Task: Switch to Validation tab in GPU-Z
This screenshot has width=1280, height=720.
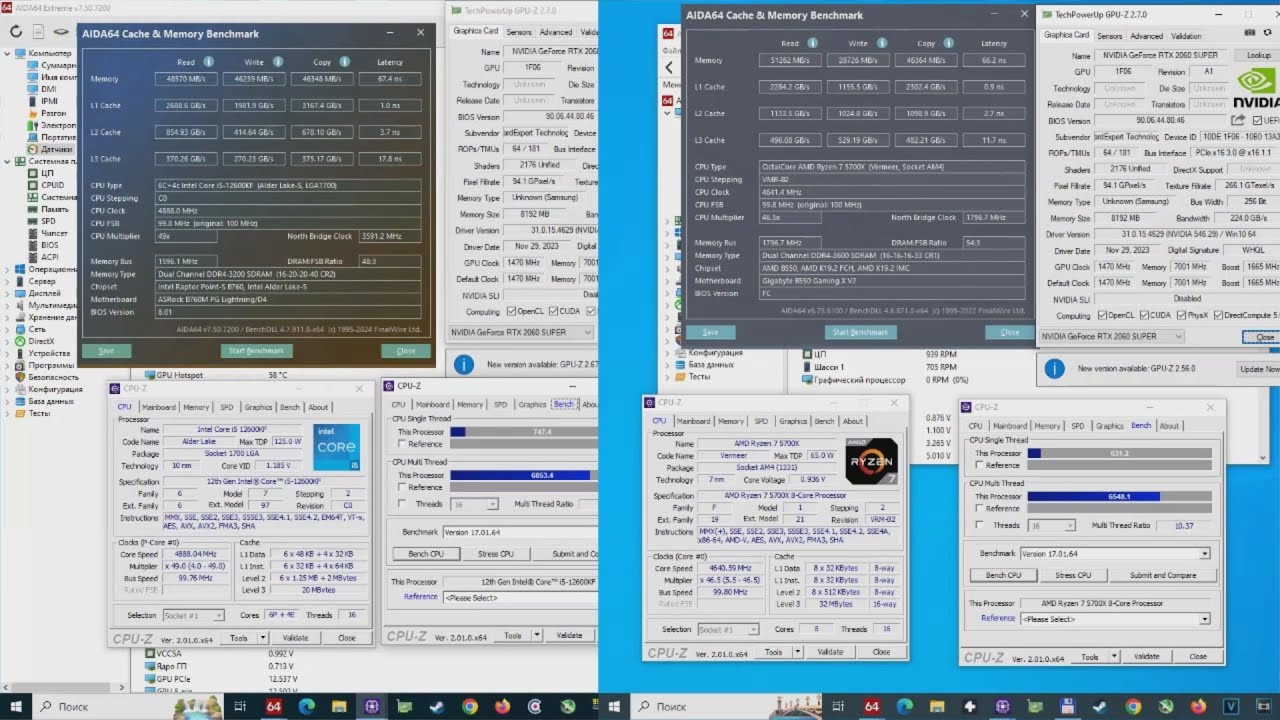Action: tap(1186, 35)
